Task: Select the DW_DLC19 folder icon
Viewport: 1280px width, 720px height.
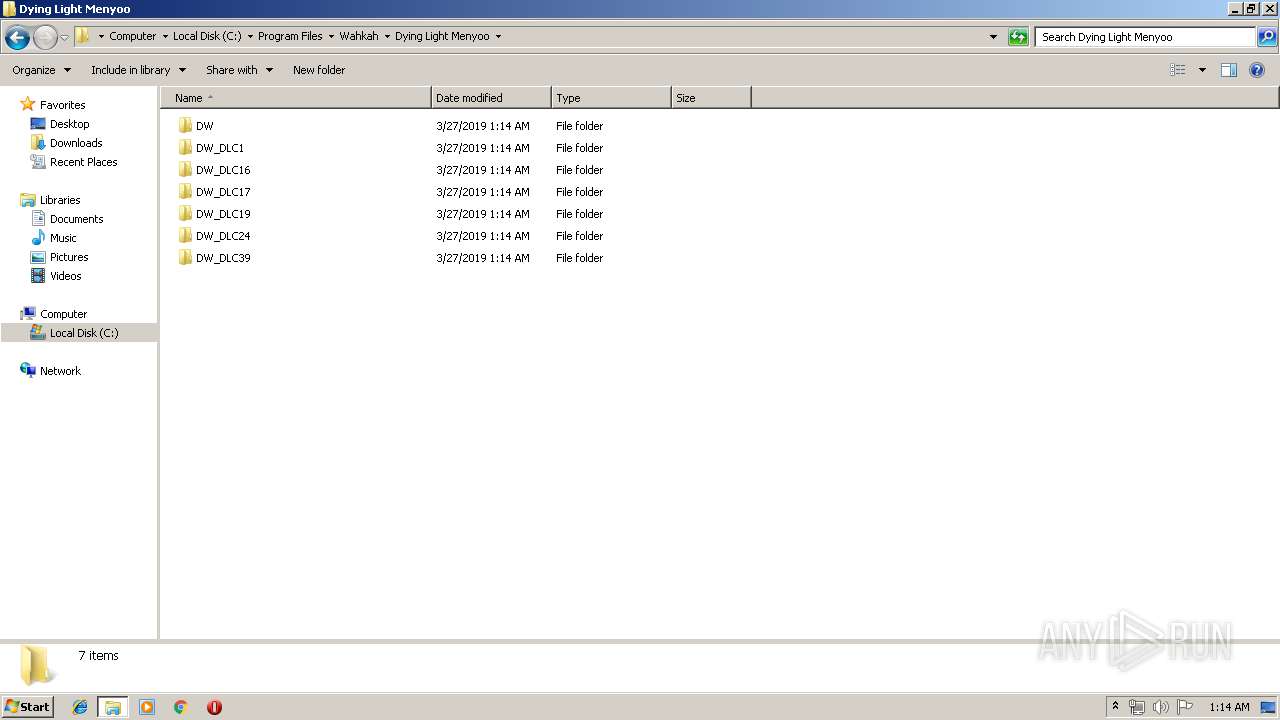Action: click(185, 214)
